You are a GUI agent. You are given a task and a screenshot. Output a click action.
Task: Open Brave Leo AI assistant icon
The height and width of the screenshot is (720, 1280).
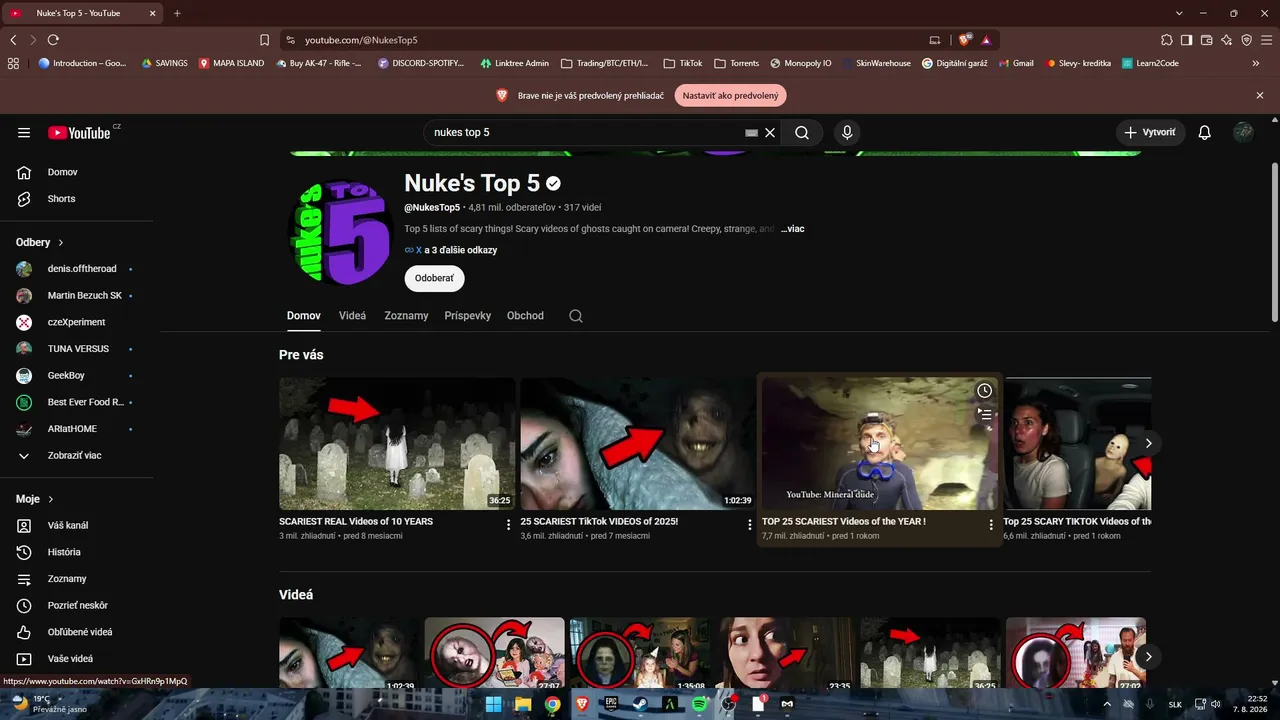(x=1227, y=40)
